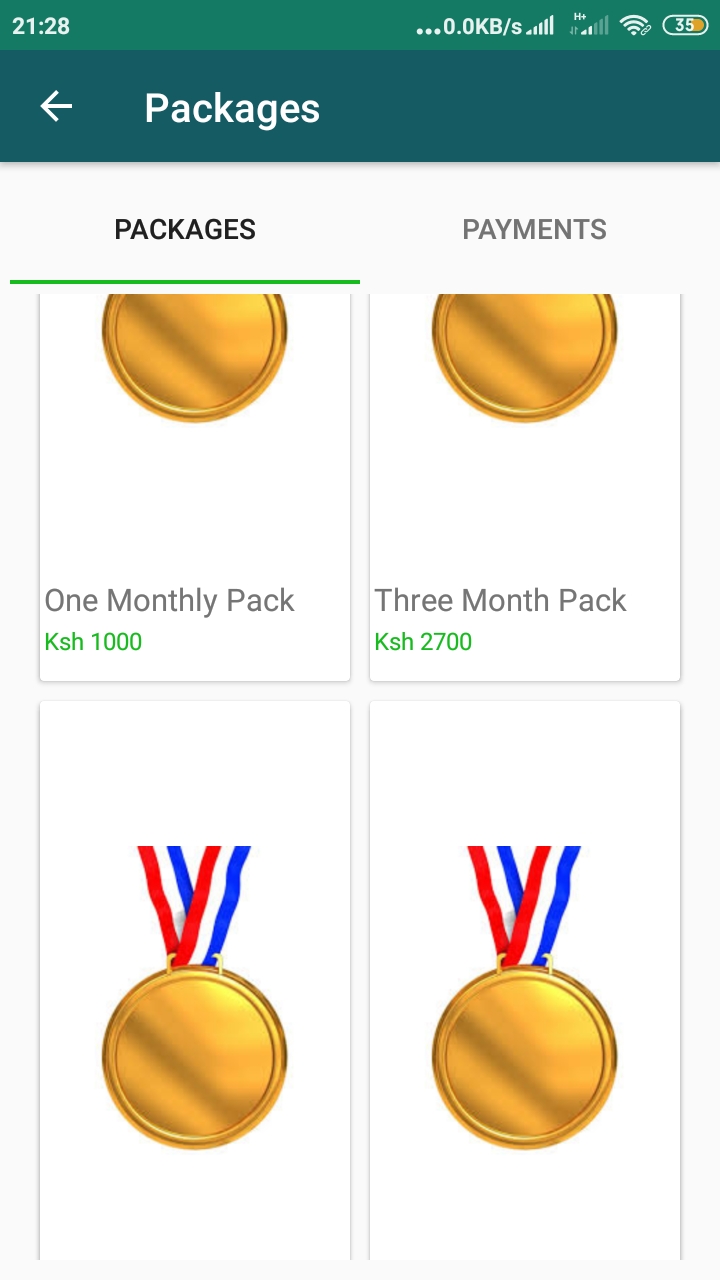Tap the 21:28 clock in status bar
The image size is (720, 1280).
[41, 26]
